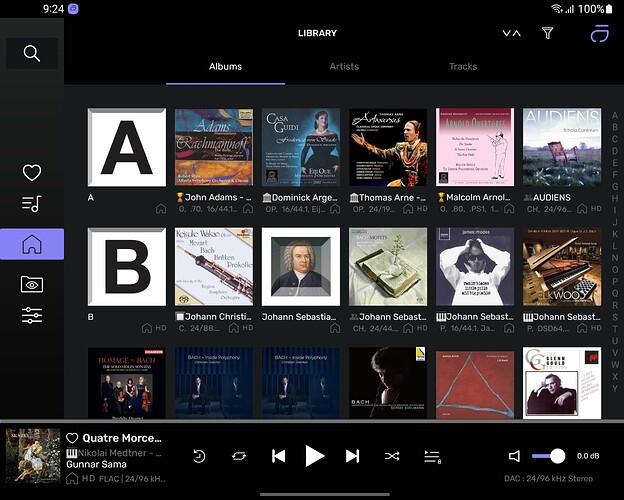Image resolution: width=624 pixels, height=500 pixels.
Task: Click home icon under Thomas Arne album
Action: [408, 209]
